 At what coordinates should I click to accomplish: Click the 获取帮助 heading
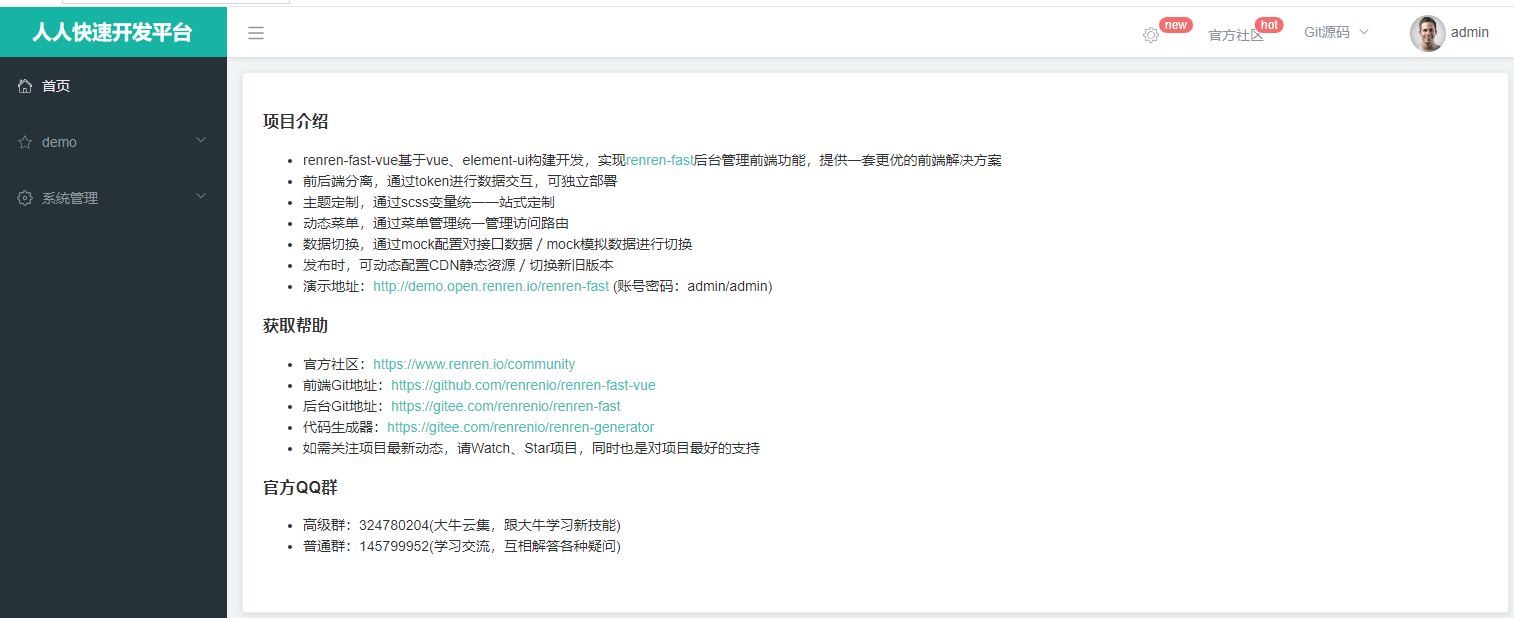[x=295, y=326]
